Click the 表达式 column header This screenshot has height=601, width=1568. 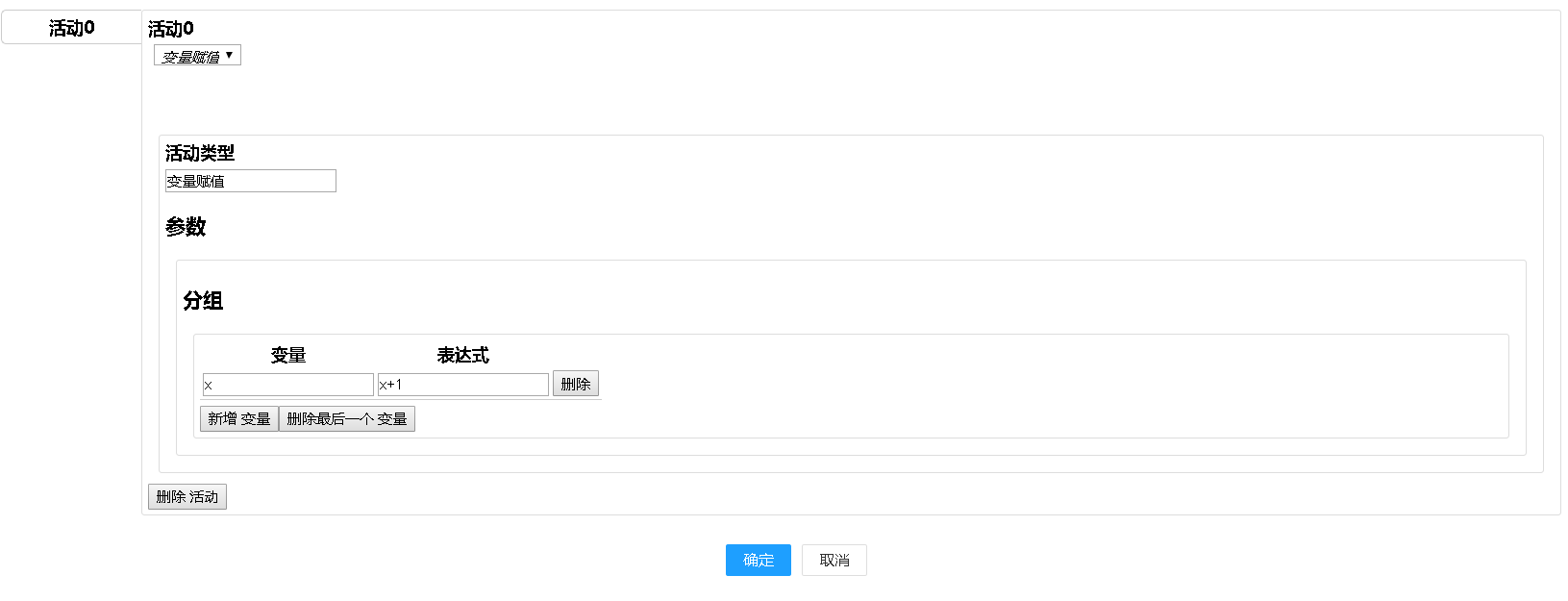(463, 355)
